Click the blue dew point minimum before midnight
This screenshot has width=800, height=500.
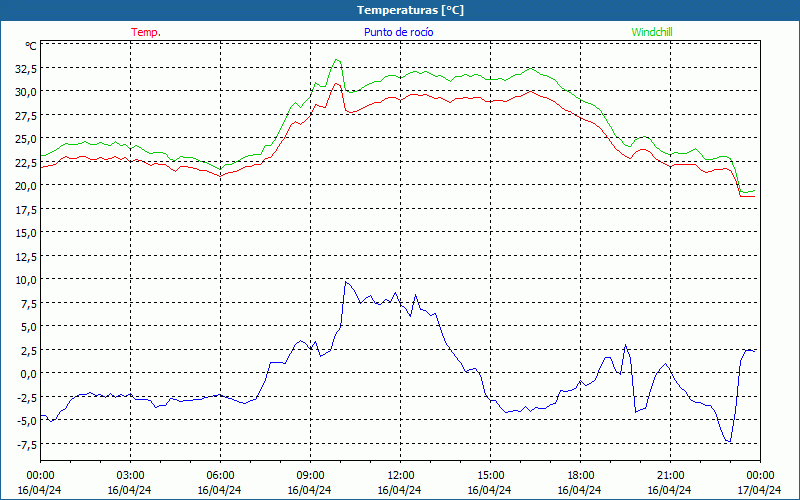(729, 441)
